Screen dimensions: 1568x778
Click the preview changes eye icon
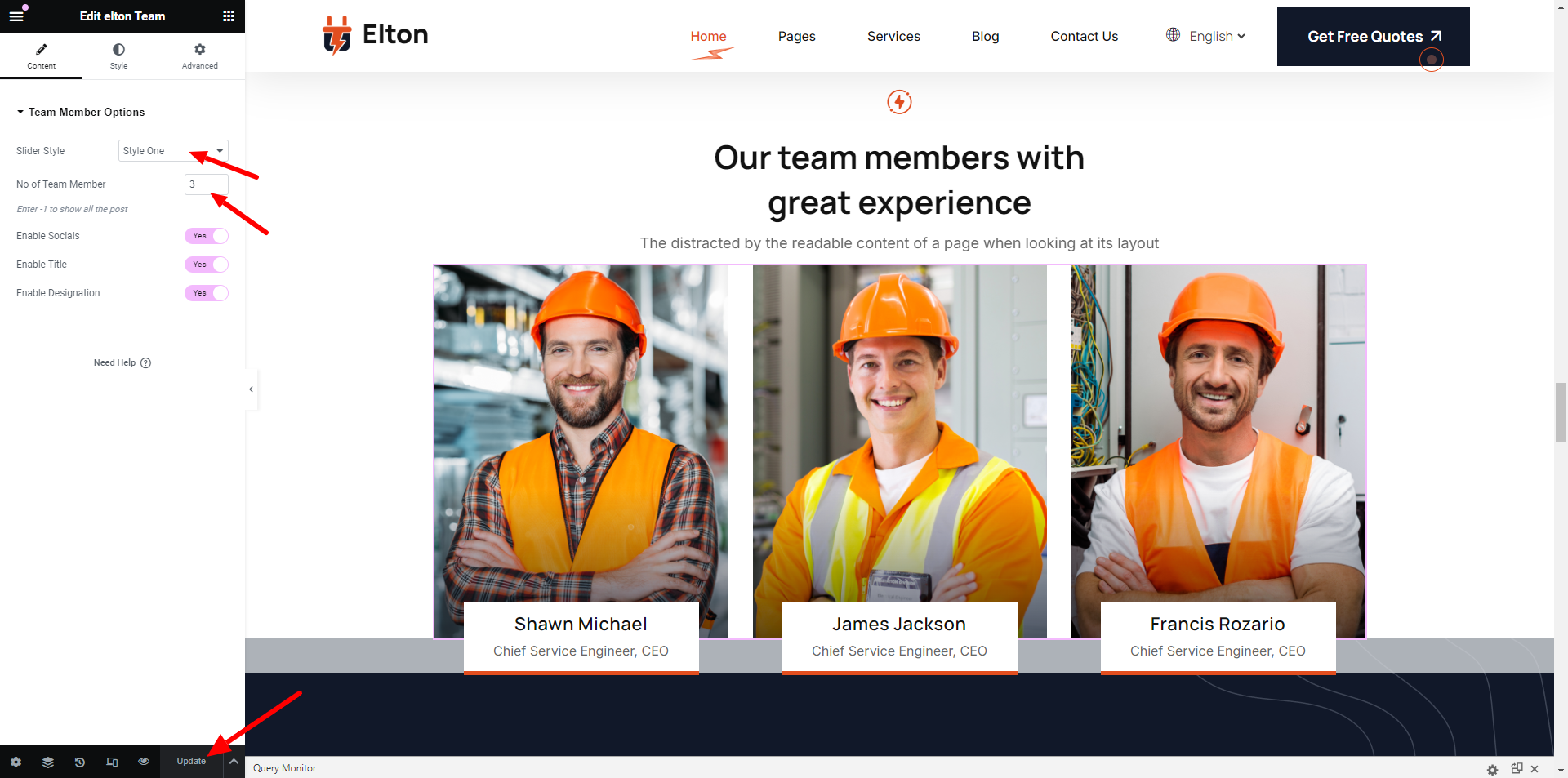coord(144,762)
